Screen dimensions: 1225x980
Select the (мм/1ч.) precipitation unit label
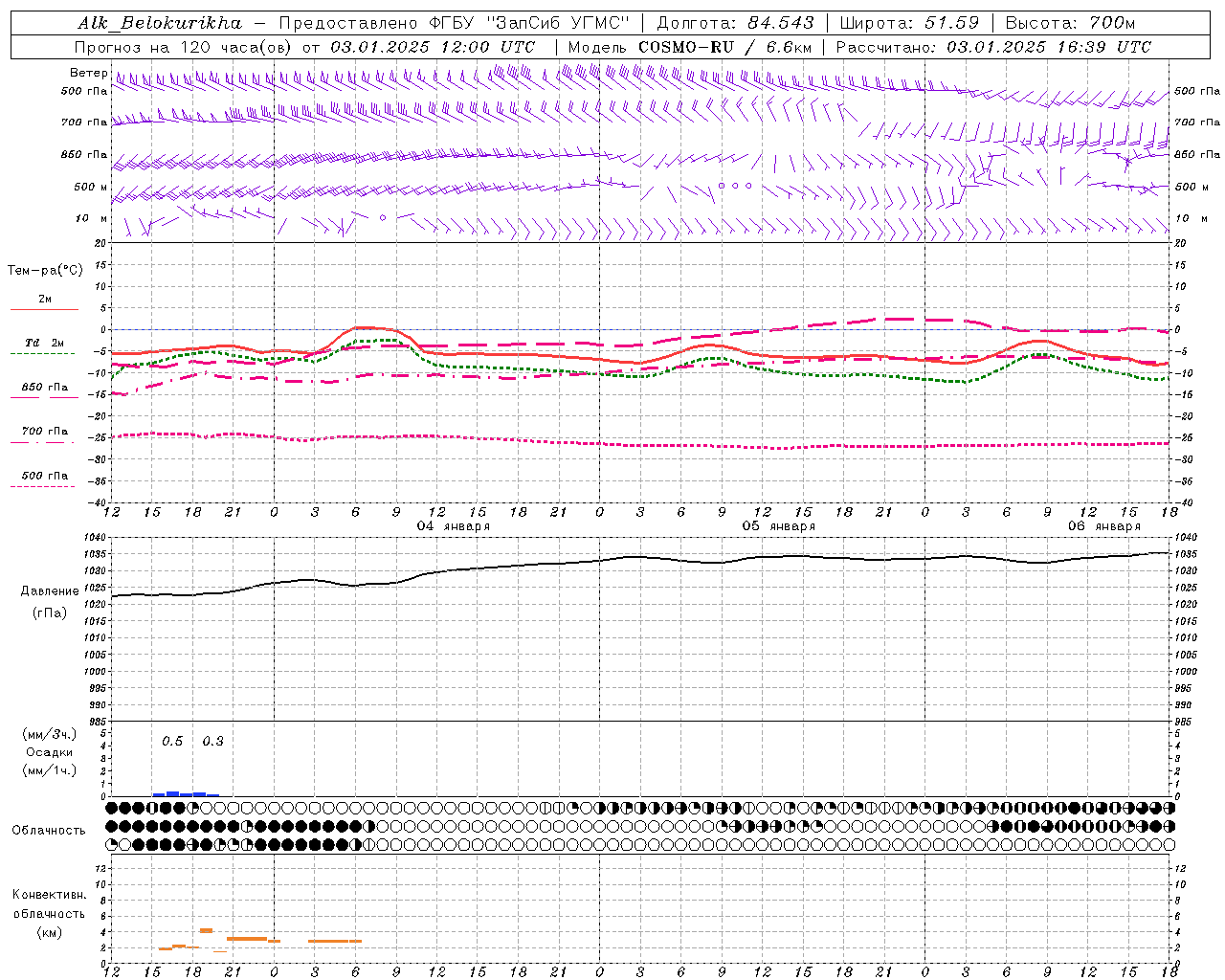point(50,770)
